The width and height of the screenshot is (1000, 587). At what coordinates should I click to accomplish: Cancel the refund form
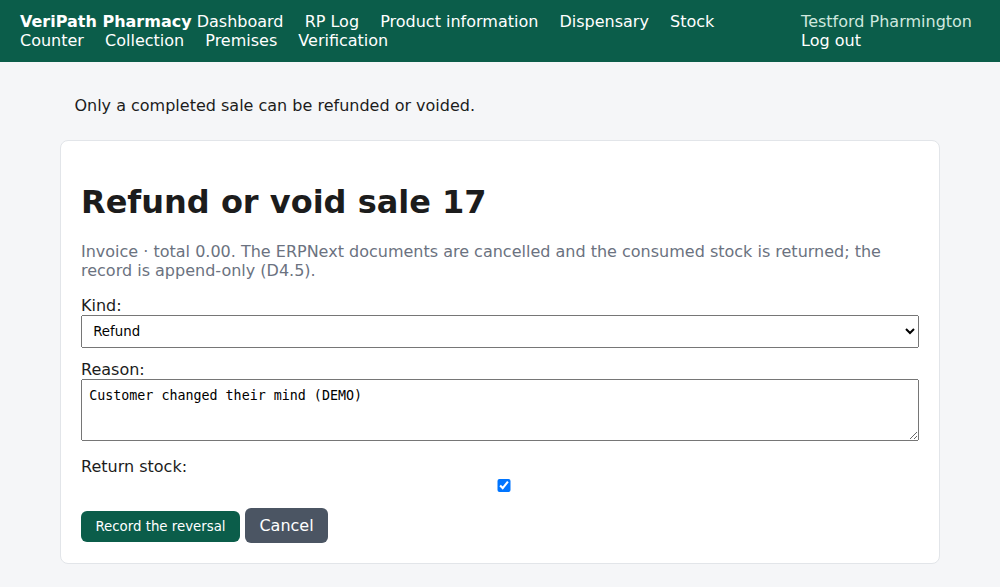click(x=286, y=526)
